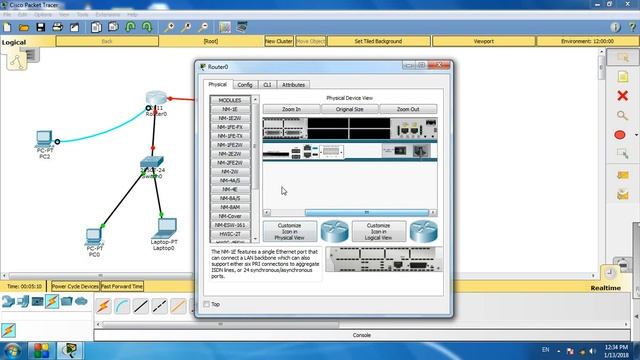Open the Custom Devices Dialog icon
This screenshot has width=640, height=360.
242,27
